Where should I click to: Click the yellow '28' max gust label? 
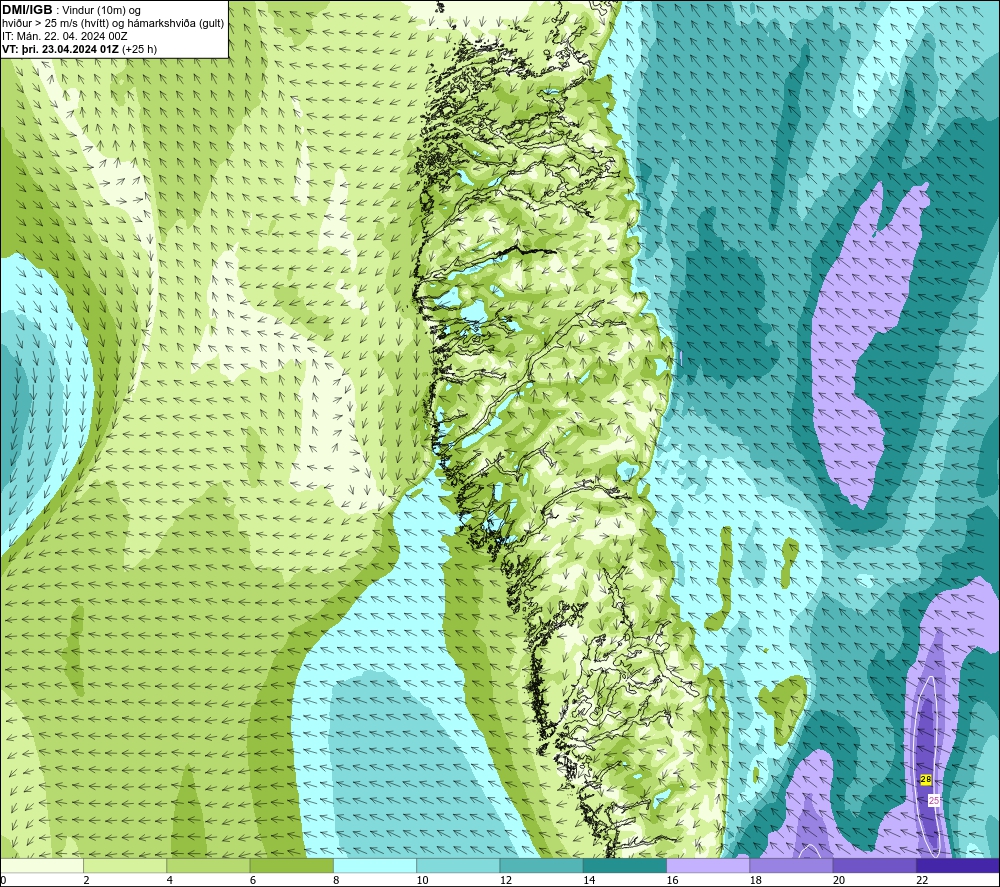(926, 779)
